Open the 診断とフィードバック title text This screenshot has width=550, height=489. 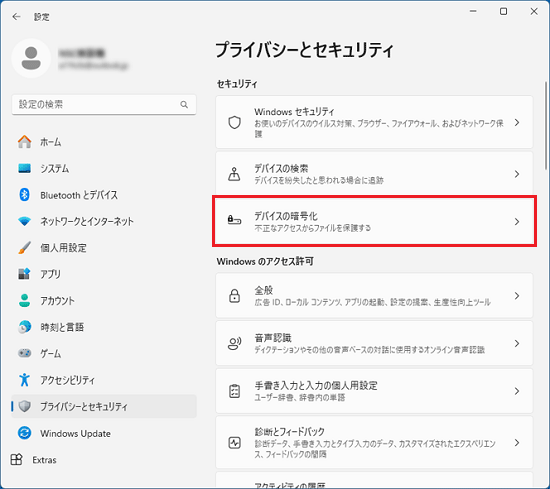pyautogui.click(x=289, y=431)
